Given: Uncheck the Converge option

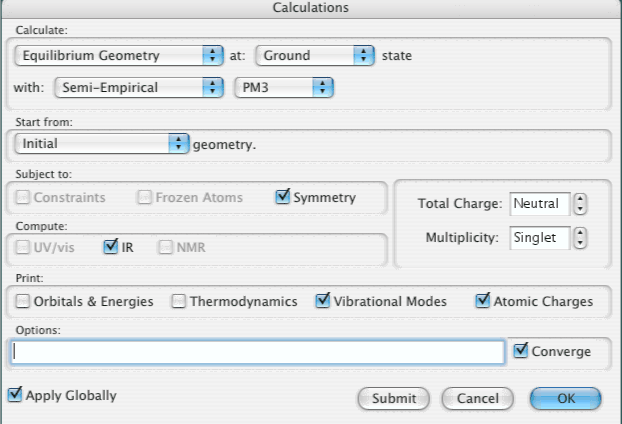Looking at the screenshot, I should click(521, 351).
